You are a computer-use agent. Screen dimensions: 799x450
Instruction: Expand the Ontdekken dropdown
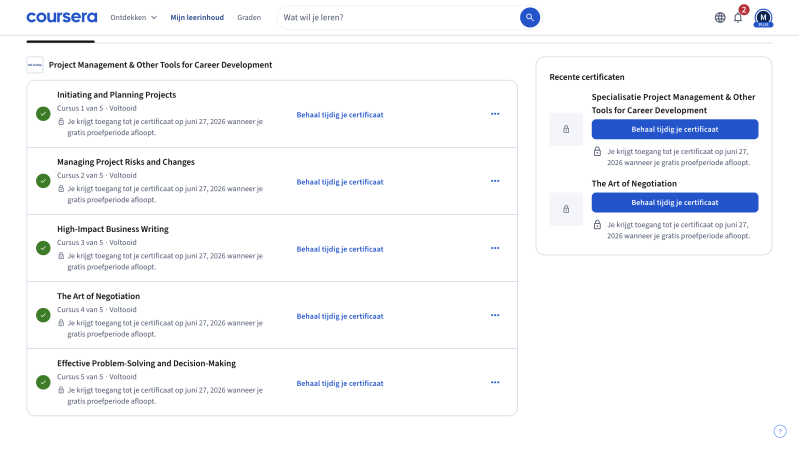tap(134, 17)
